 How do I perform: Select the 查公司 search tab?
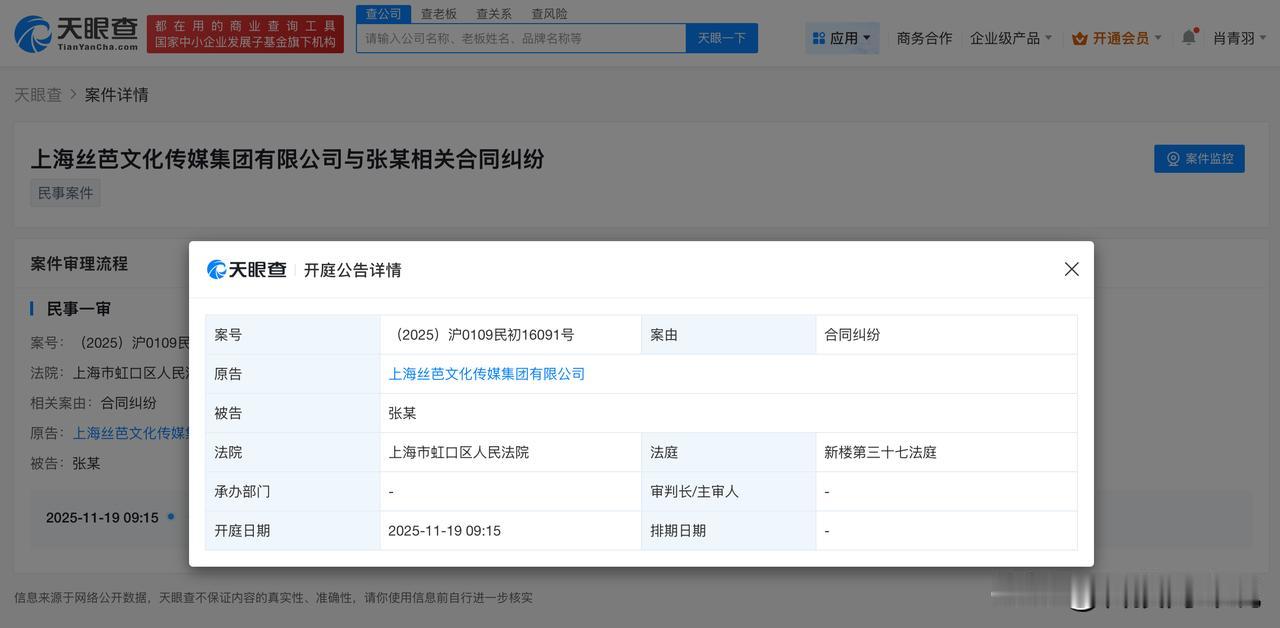click(383, 13)
